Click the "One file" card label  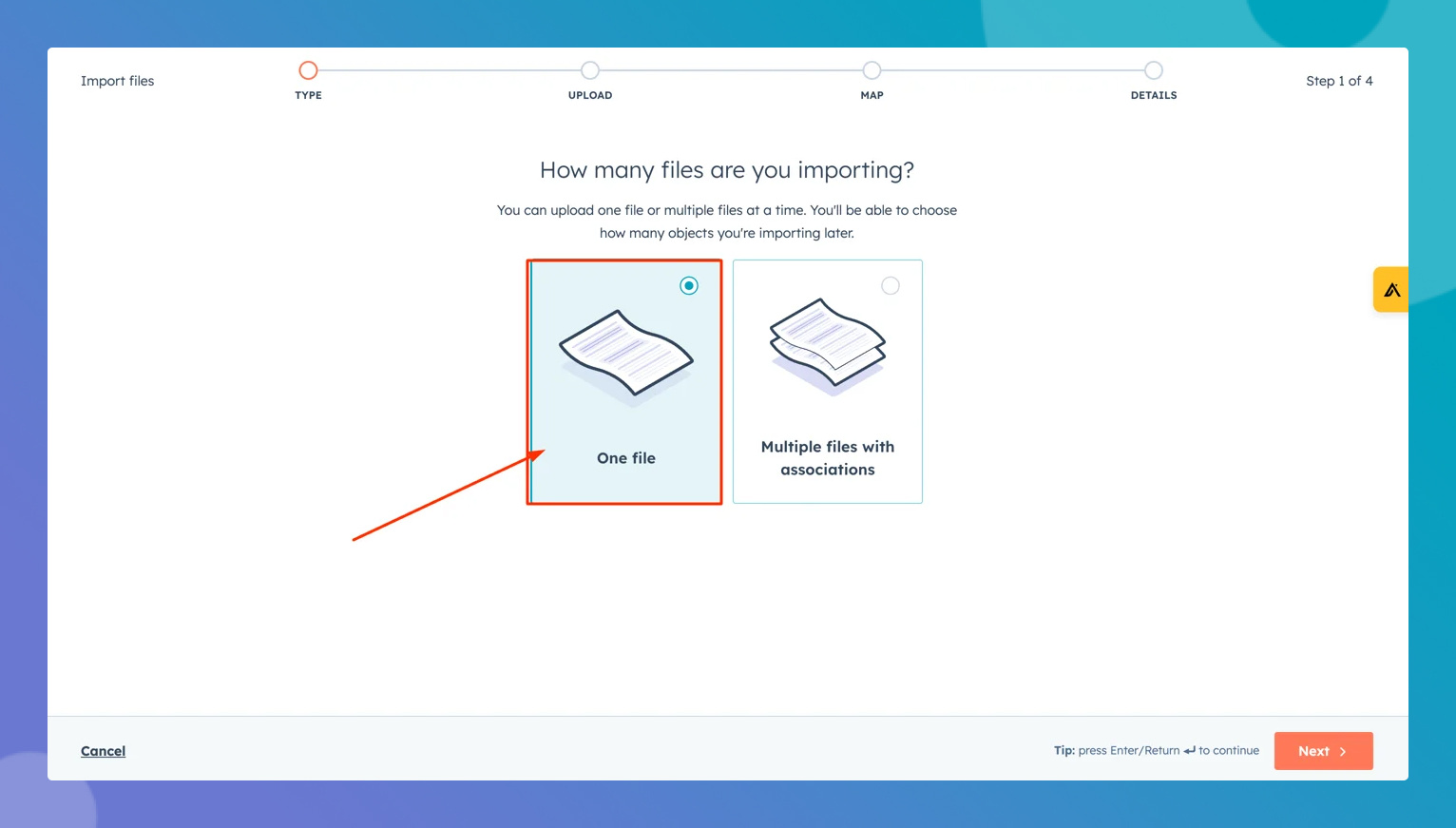626,458
